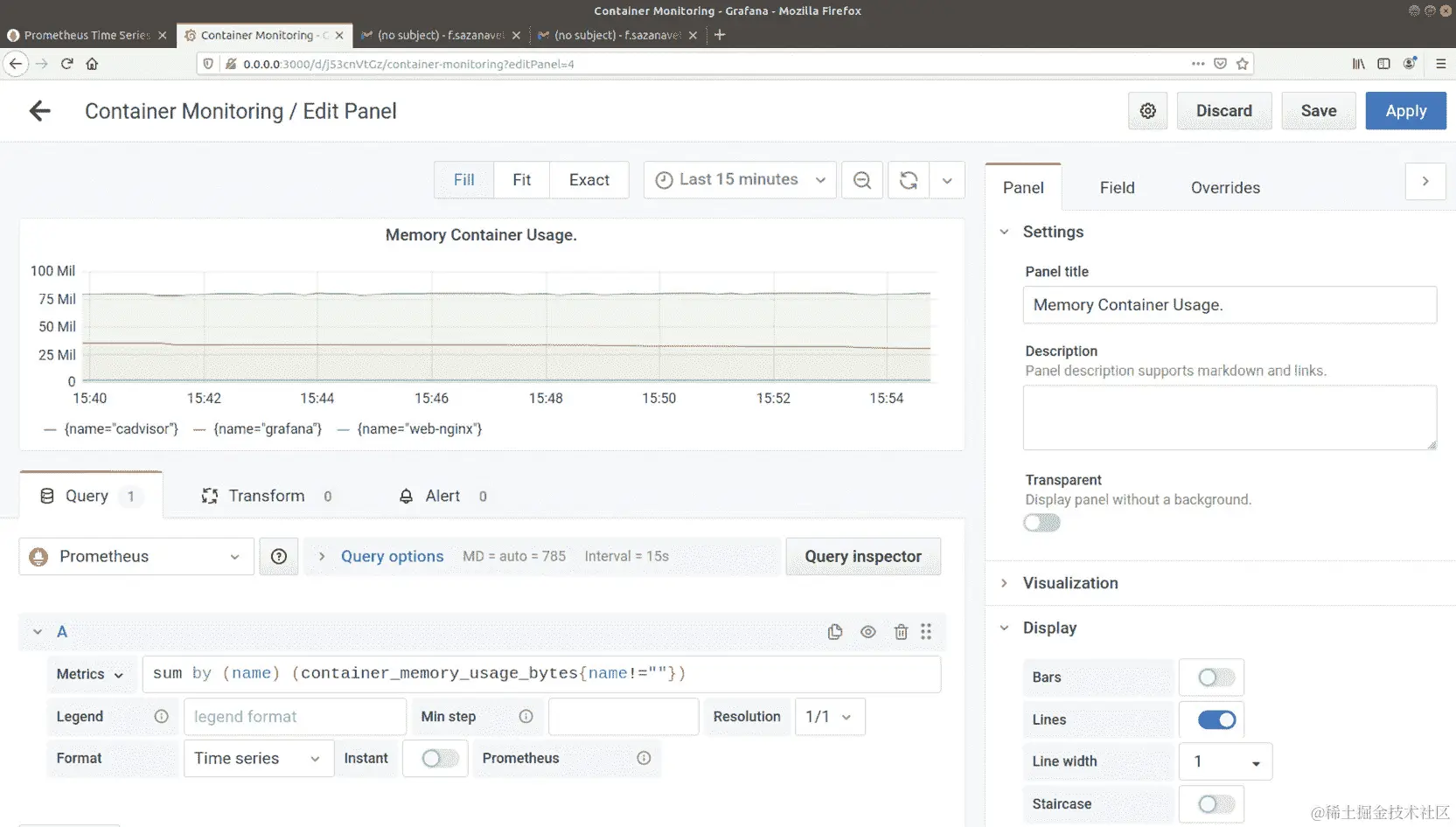Image resolution: width=1456 pixels, height=827 pixels.
Task: Switch to the Panel tab
Action: pyautogui.click(x=1023, y=187)
